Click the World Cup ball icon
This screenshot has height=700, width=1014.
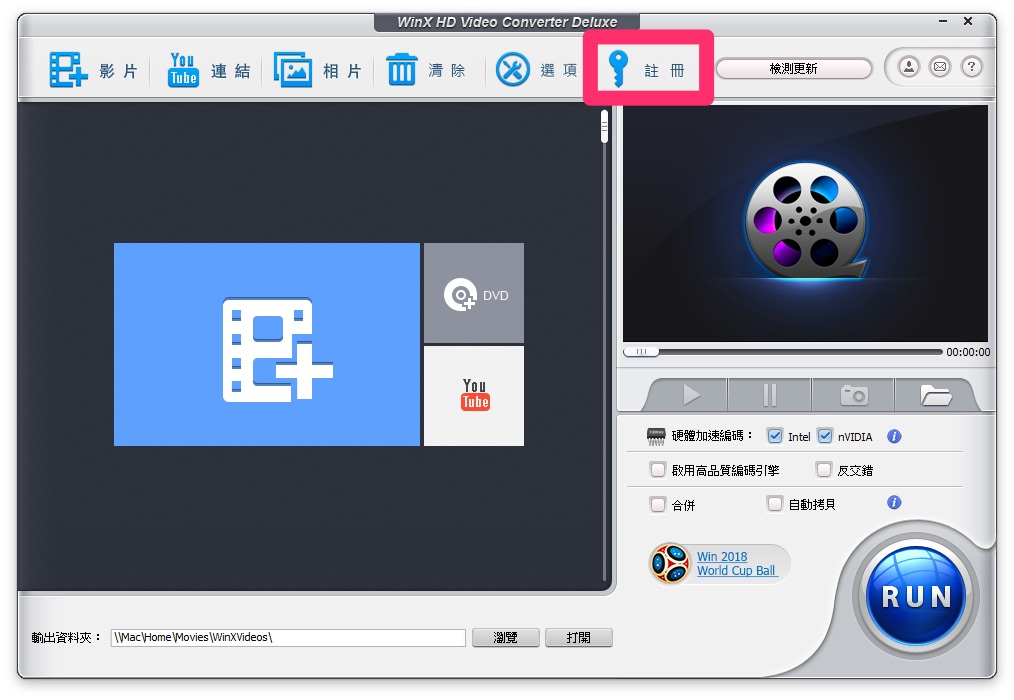tap(669, 563)
